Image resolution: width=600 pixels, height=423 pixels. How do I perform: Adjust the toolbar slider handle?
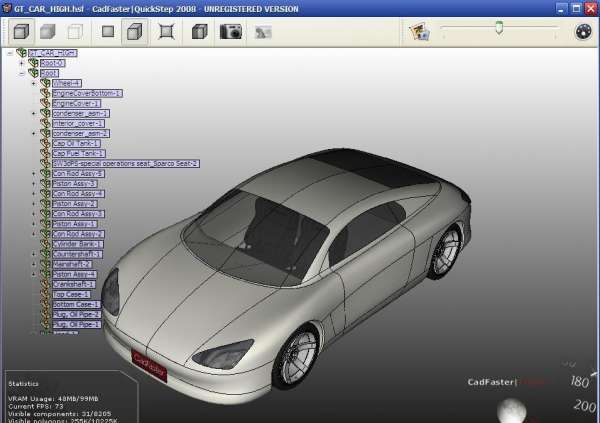[x=499, y=28]
